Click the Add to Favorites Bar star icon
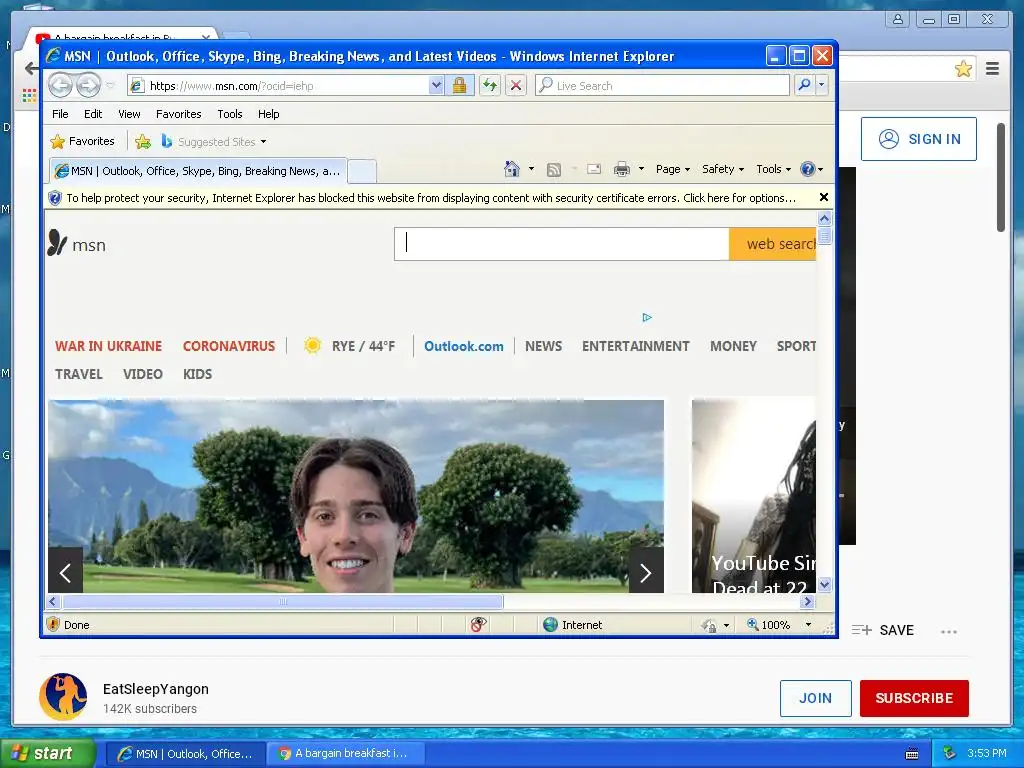Viewport: 1024px width, 768px height. 142,141
